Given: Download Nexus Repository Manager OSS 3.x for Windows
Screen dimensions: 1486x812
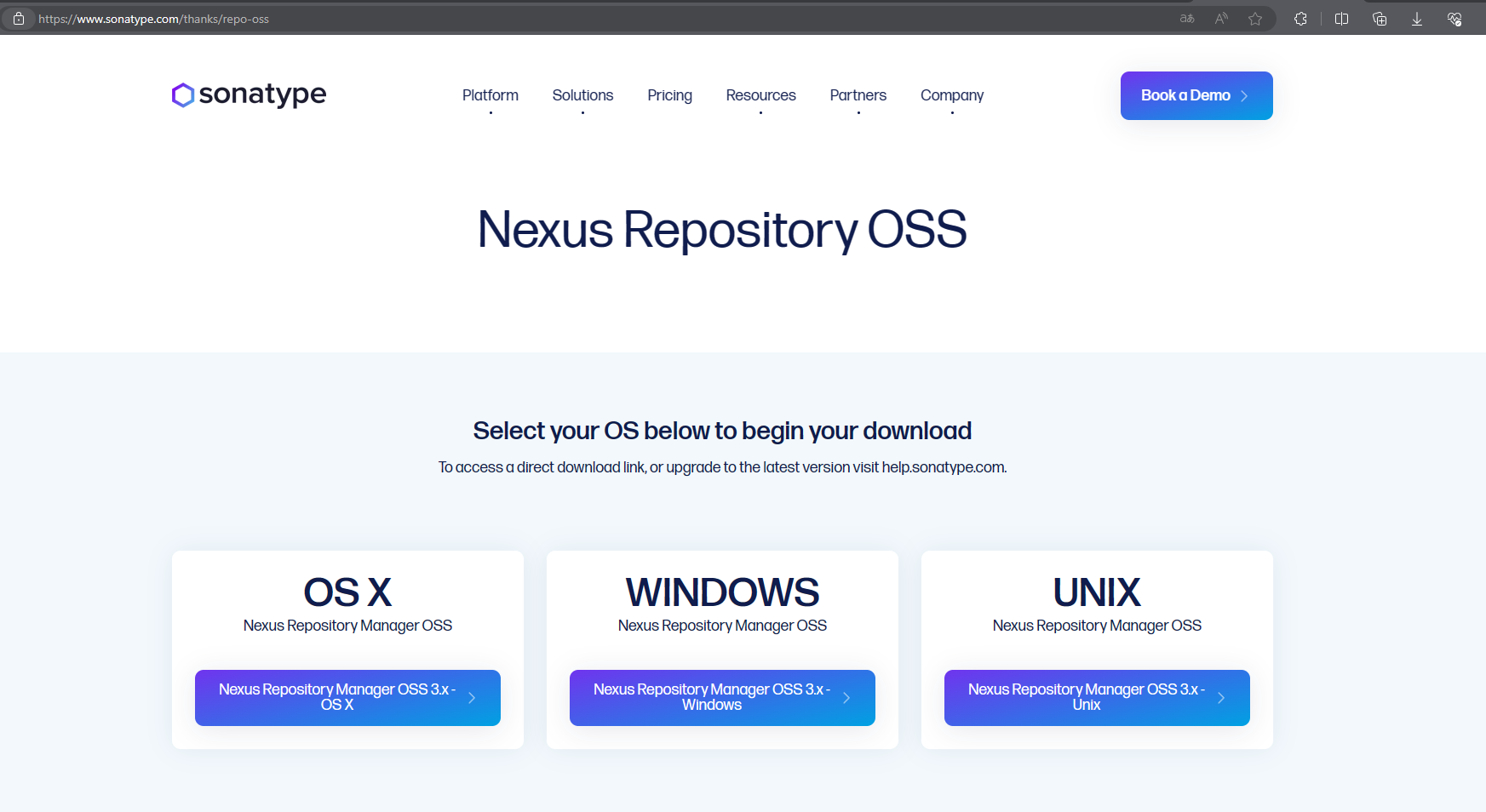Looking at the screenshot, I should (x=722, y=698).
